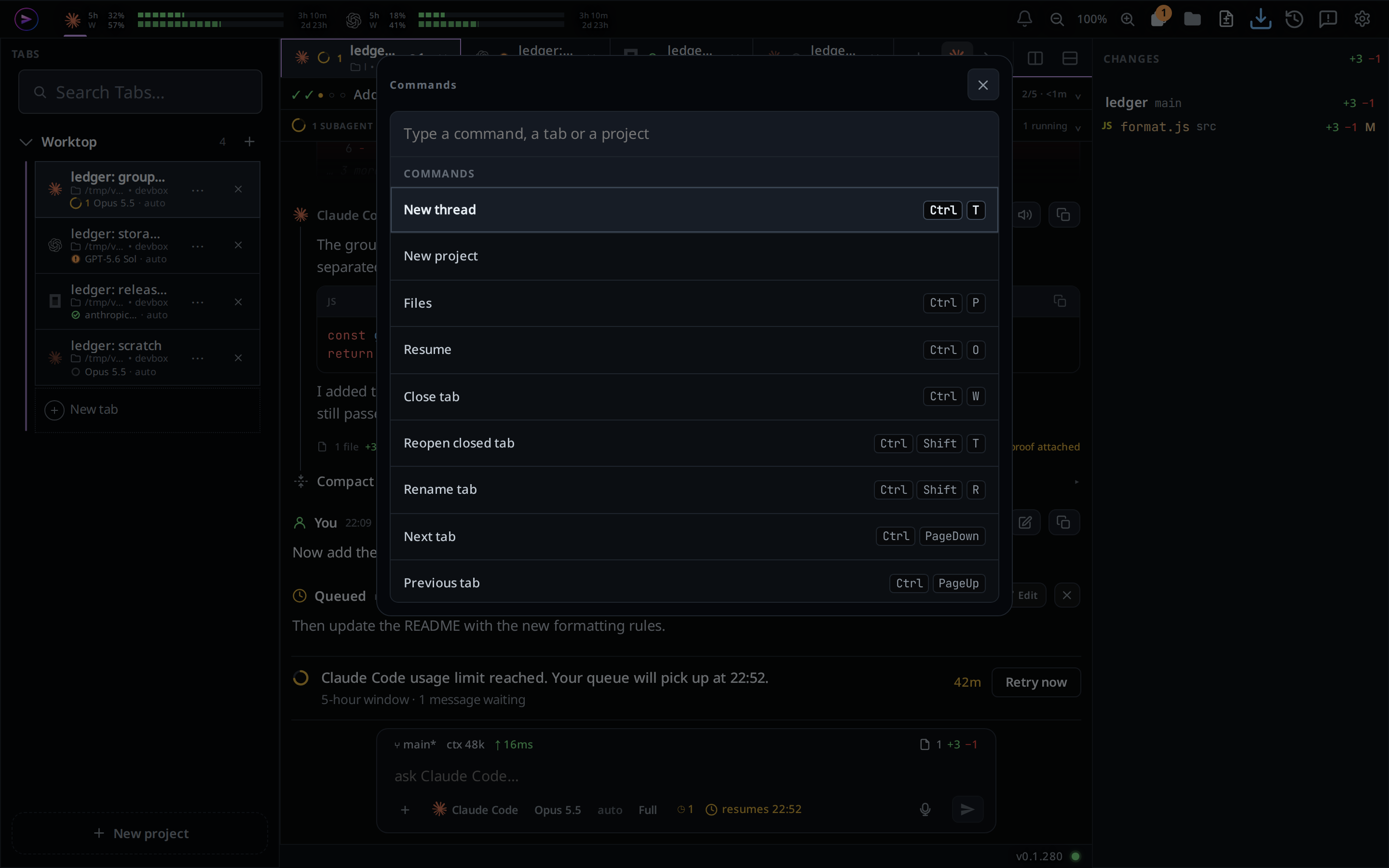Remove the queued message with X
The image size is (1389, 868).
coord(1066,596)
